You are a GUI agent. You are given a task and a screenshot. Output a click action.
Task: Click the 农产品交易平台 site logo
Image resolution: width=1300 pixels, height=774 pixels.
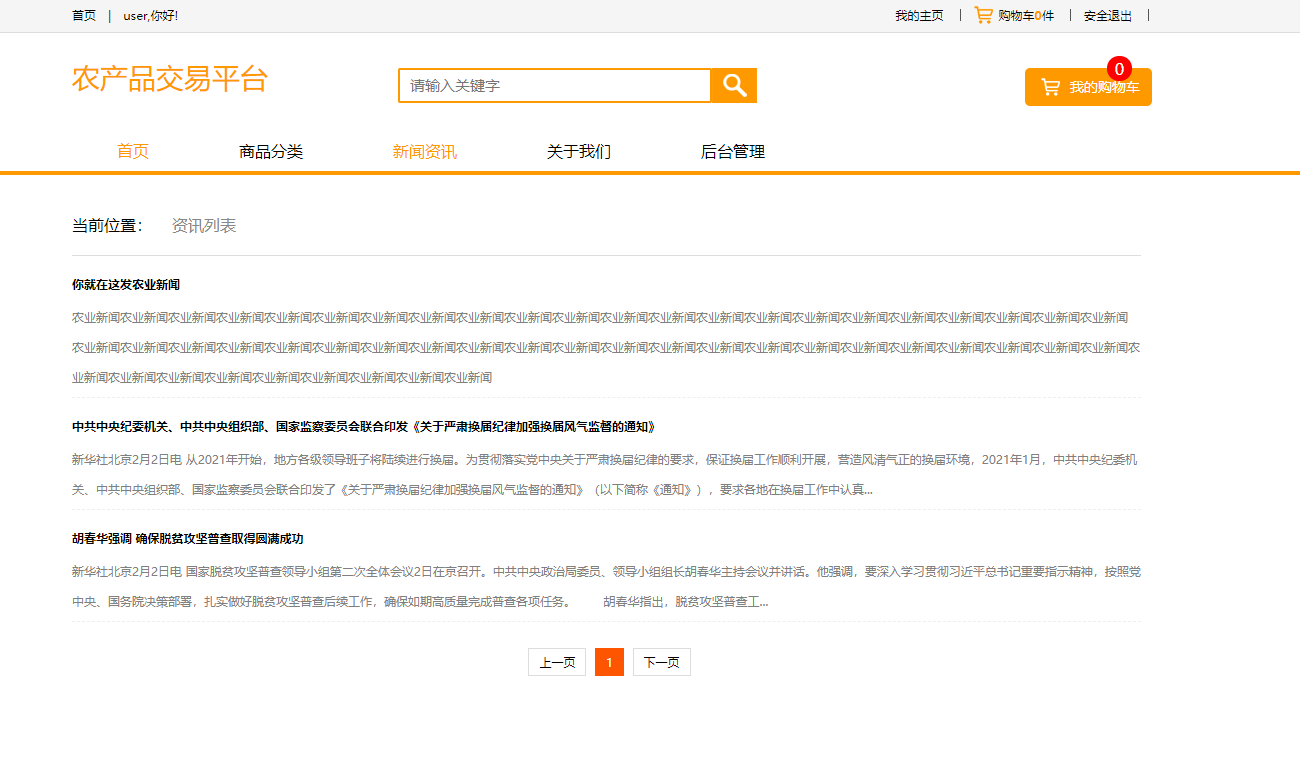click(x=170, y=80)
